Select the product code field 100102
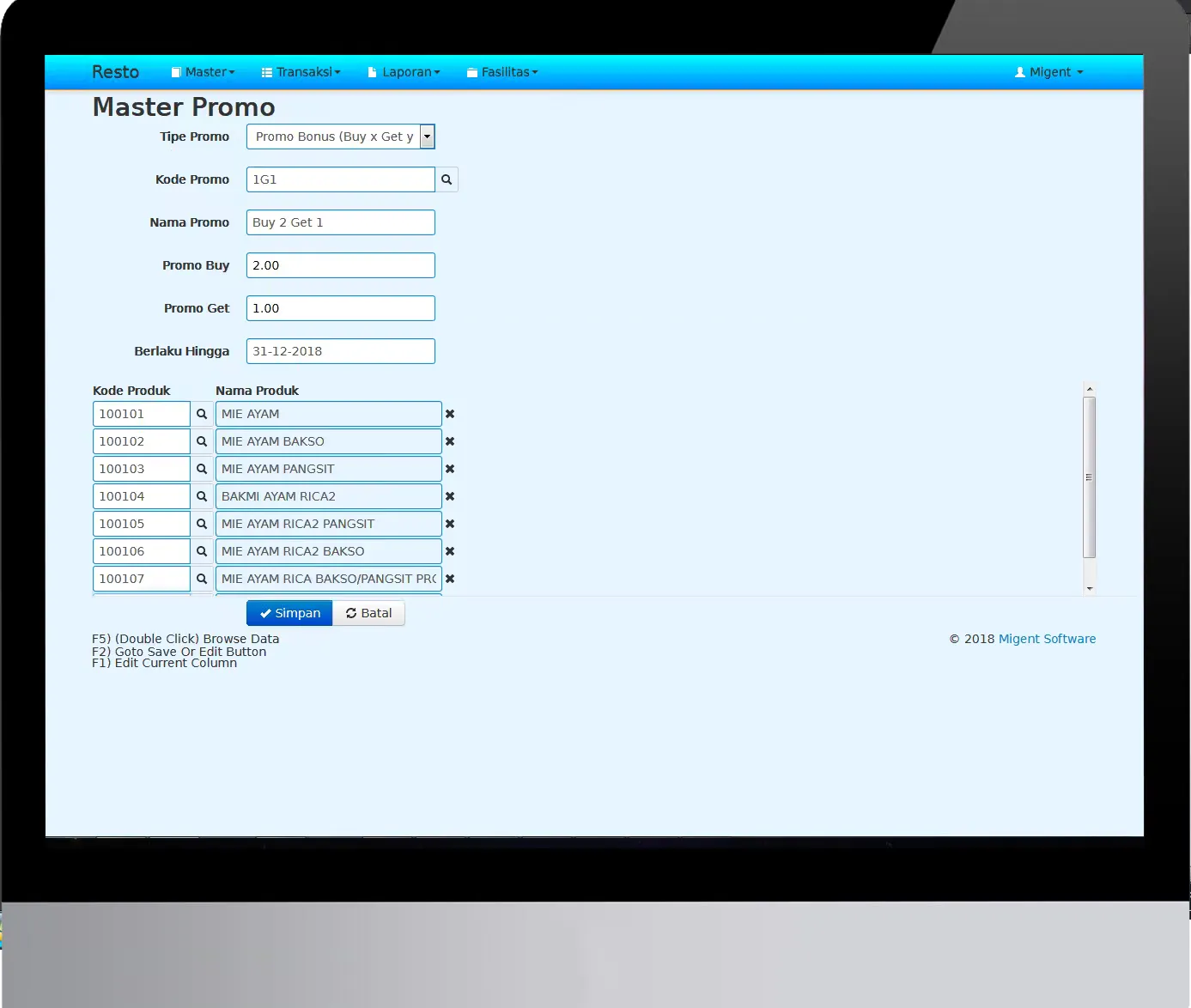The image size is (1191, 1008). [x=142, y=441]
